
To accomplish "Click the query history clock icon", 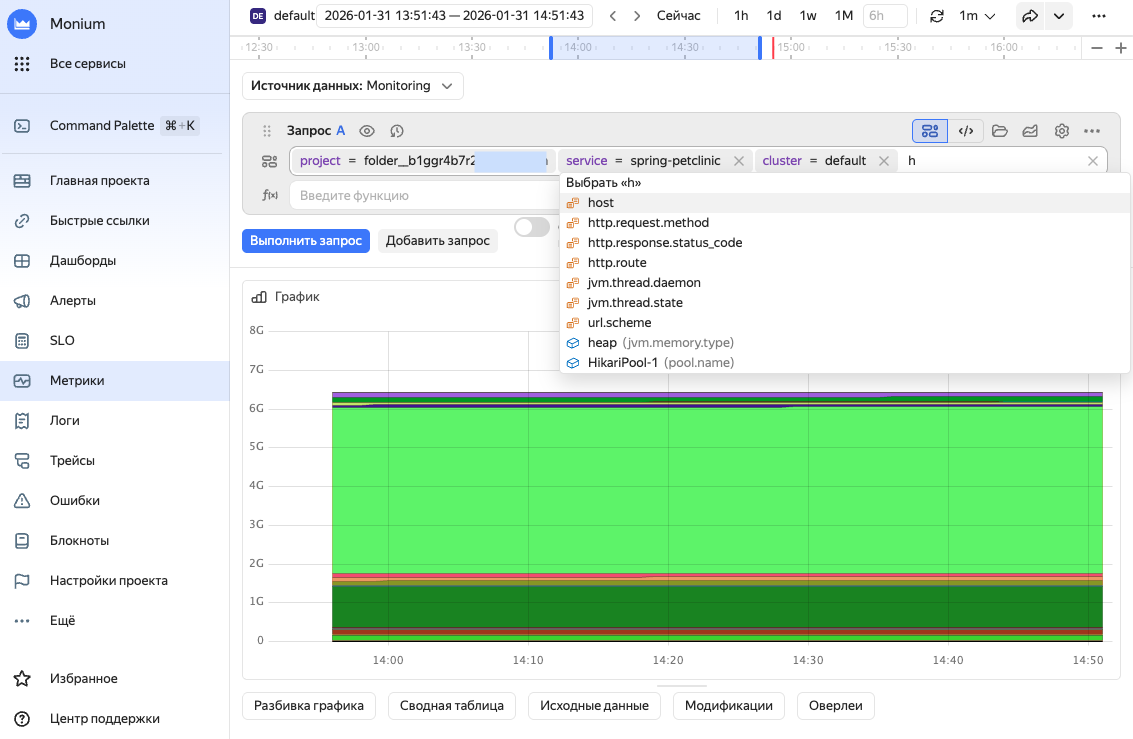I will coord(396,131).
